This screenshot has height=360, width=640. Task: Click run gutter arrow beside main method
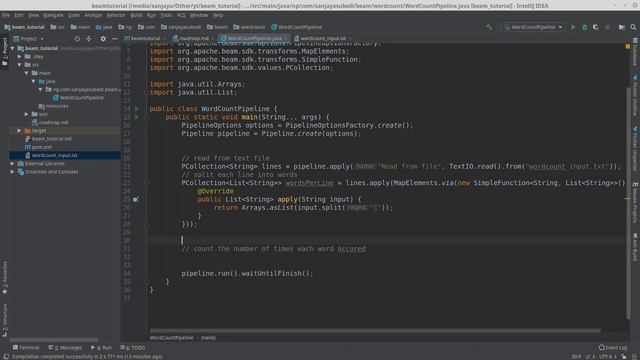click(137, 117)
